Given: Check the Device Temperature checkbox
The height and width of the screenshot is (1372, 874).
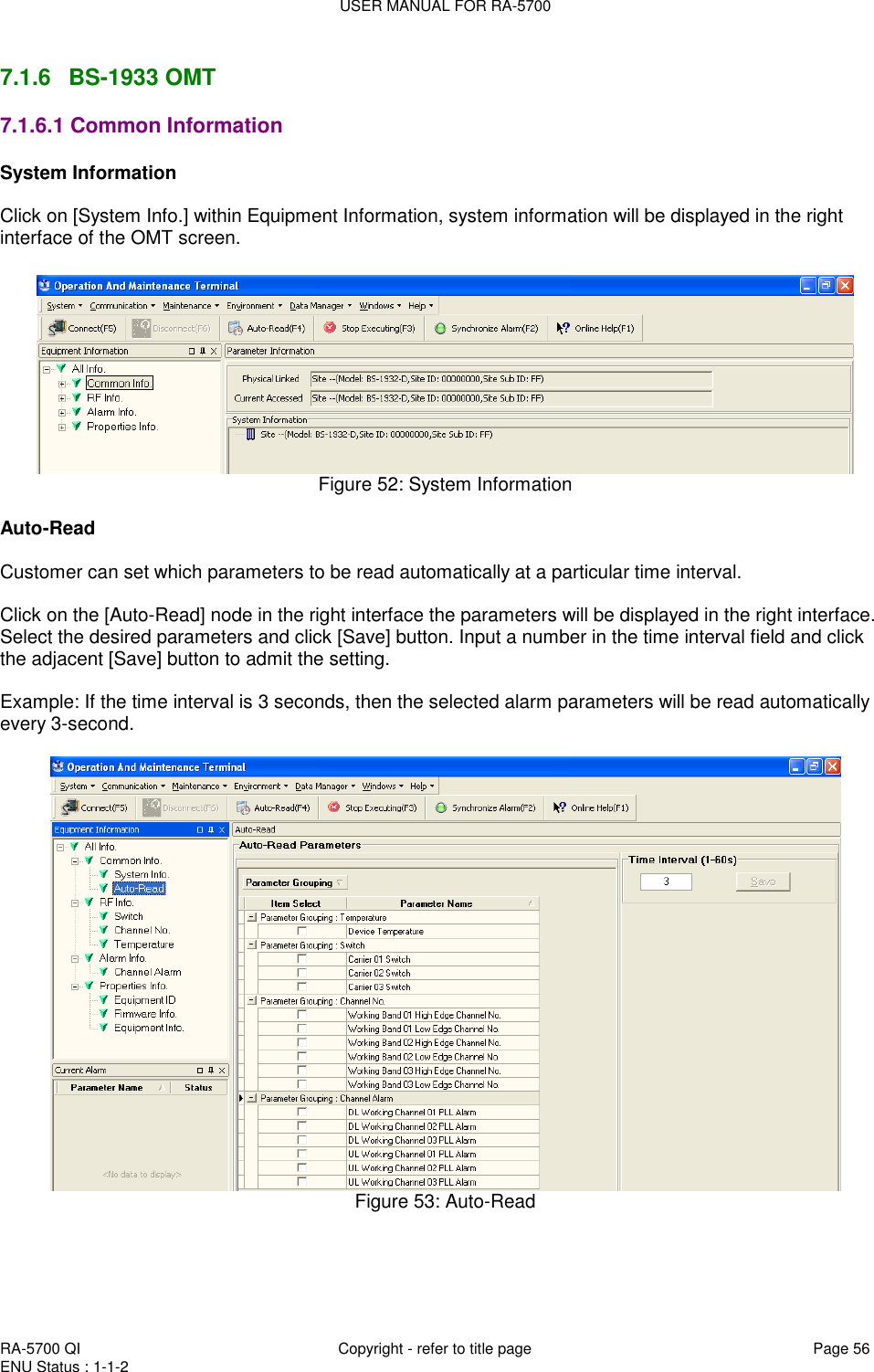Looking at the screenshot, I should tap(301, 931).
